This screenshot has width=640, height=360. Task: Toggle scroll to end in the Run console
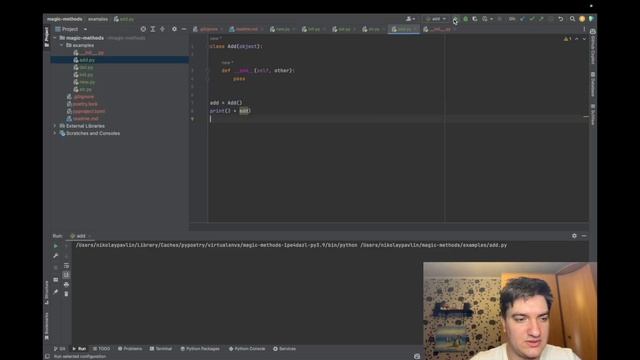tap(67, 275)
